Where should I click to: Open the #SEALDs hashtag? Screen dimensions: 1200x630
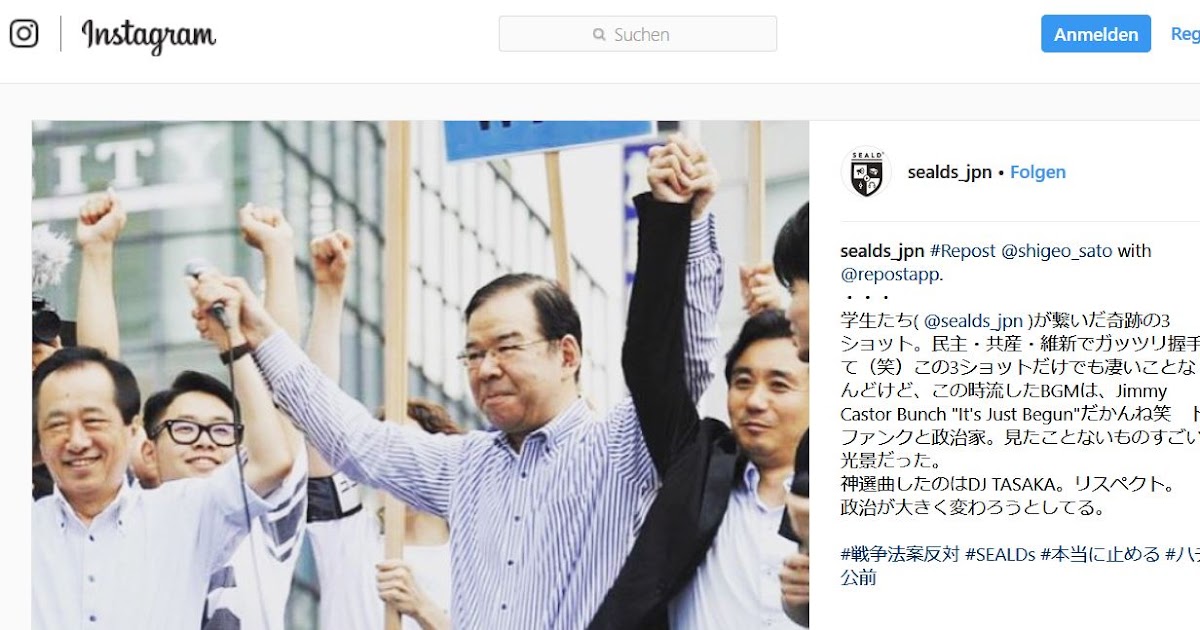(x=1000, y=553)
